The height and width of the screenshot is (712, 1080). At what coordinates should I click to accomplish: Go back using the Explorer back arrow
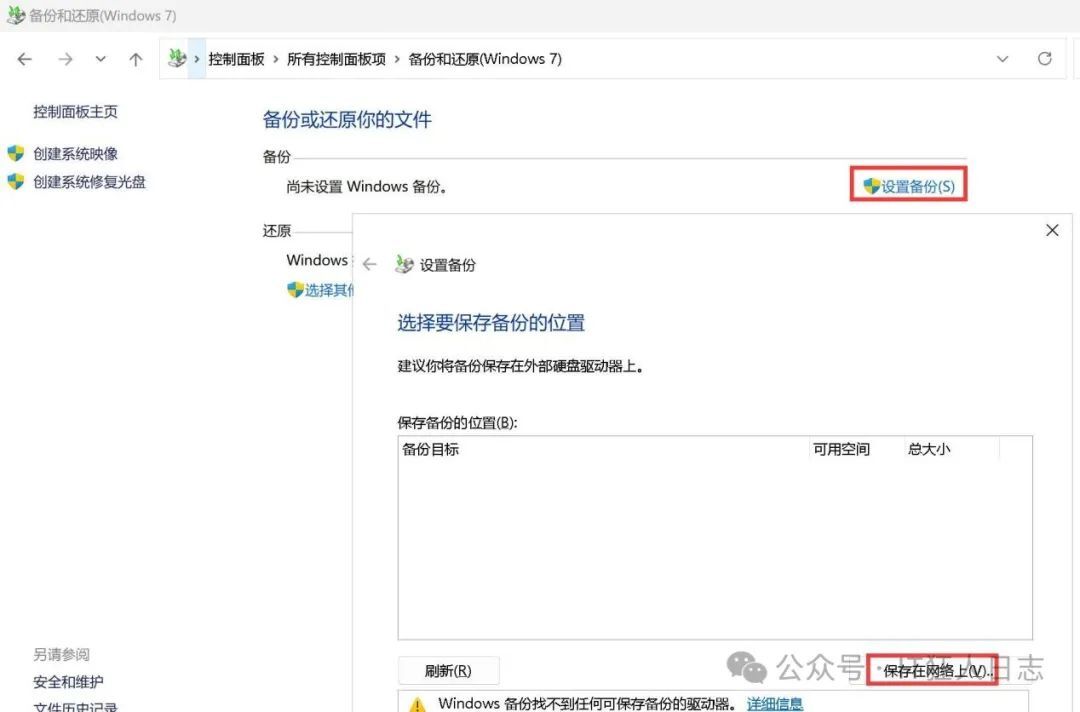pos(25,59)
